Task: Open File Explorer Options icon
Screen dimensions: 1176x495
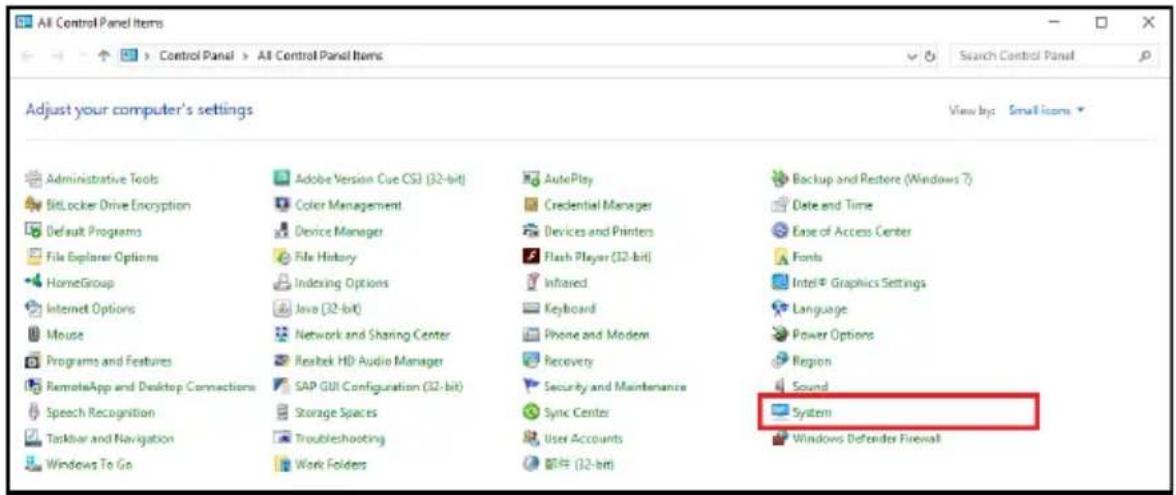Action: tap(33, 256)
